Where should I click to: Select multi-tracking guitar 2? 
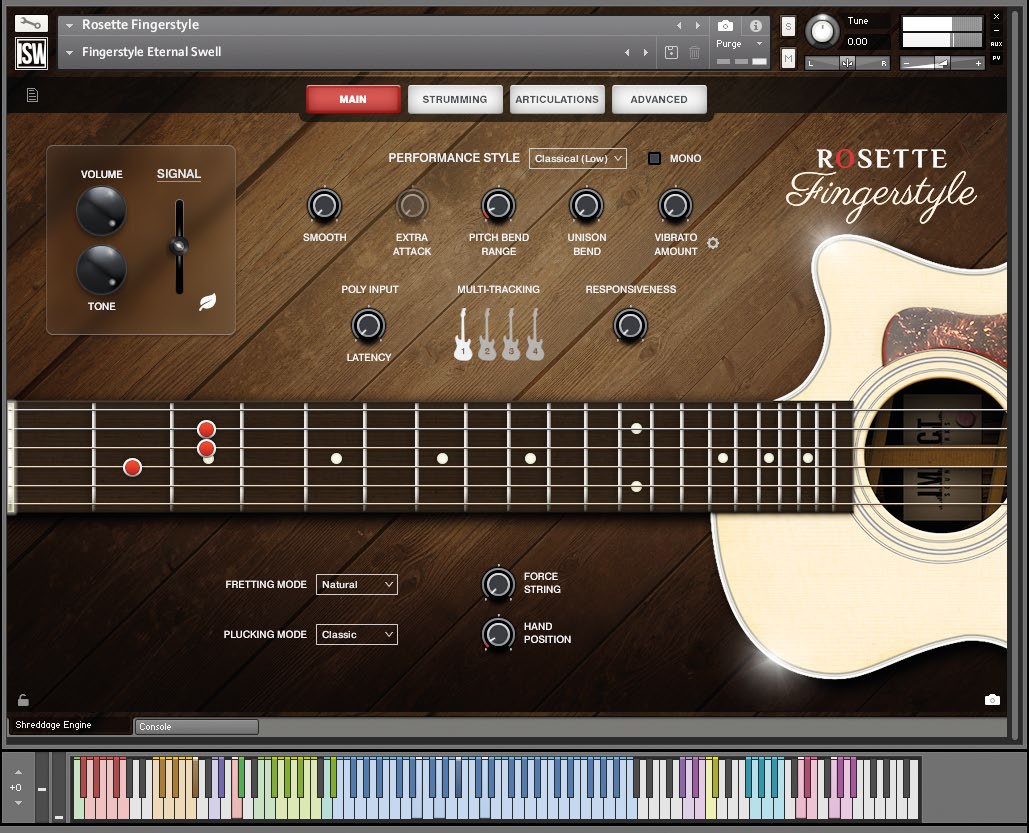pos(487,334)
